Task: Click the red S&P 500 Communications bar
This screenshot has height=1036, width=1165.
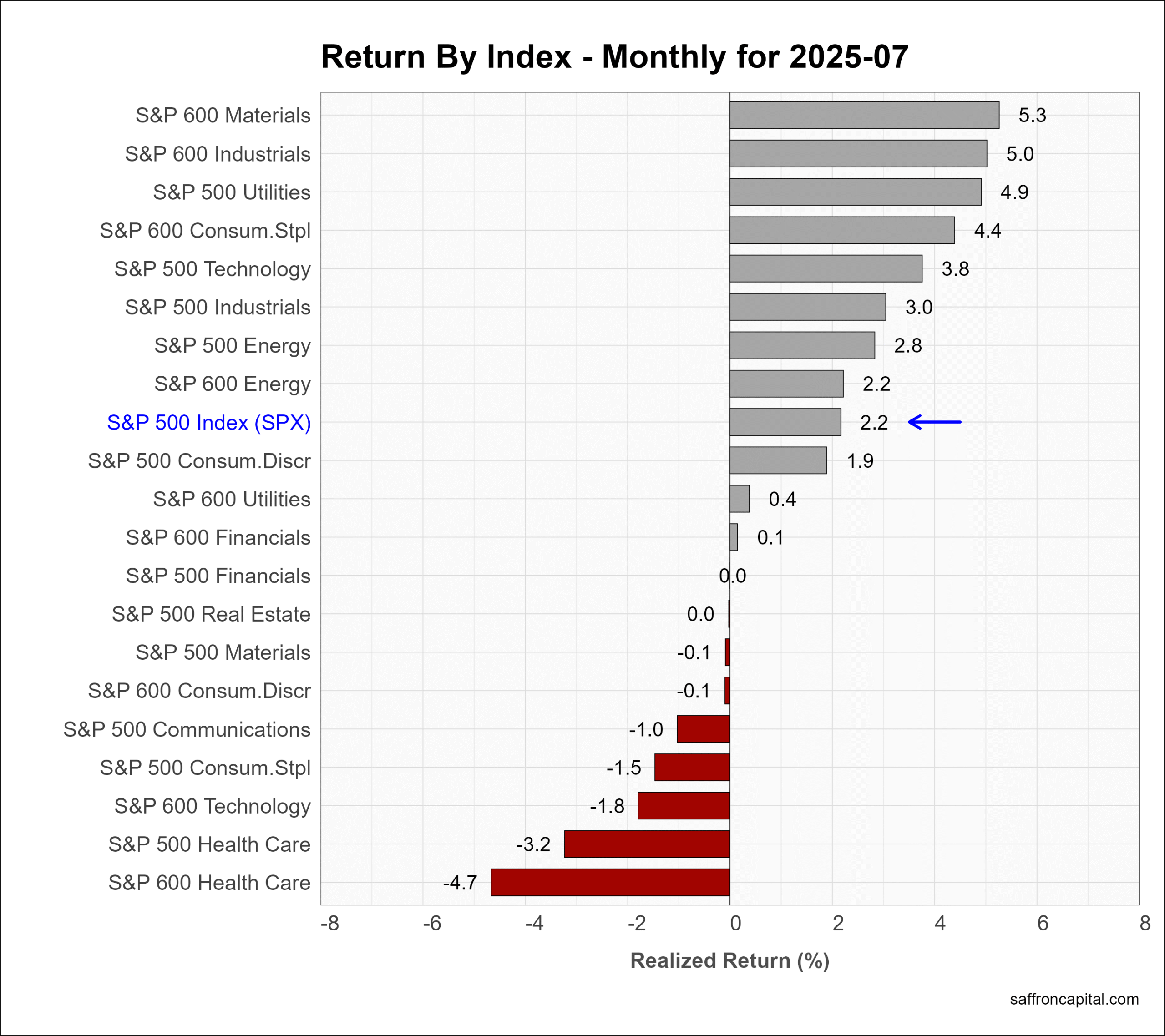Action: click(704, 729)
